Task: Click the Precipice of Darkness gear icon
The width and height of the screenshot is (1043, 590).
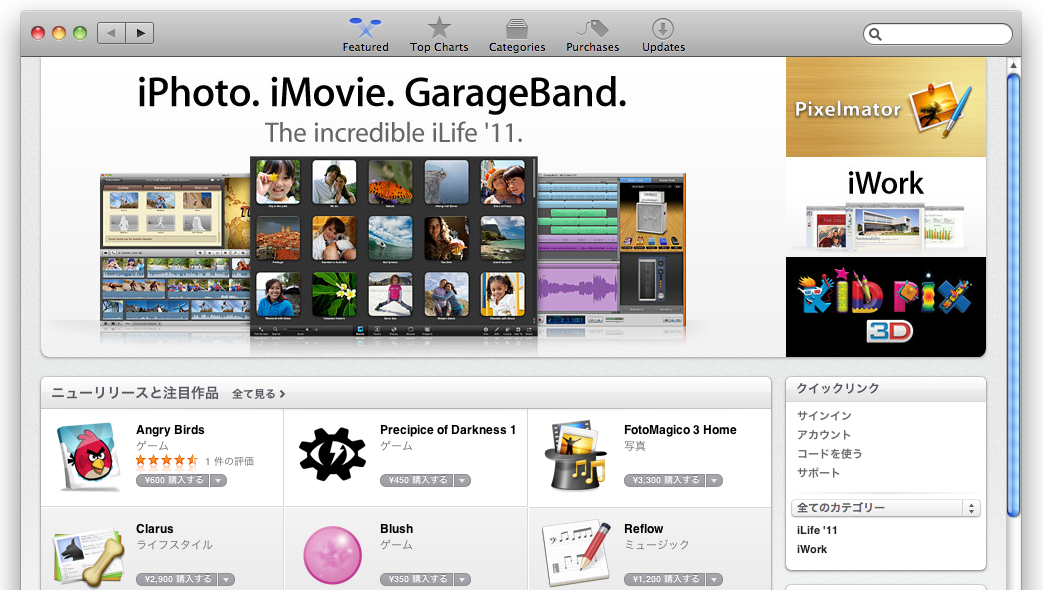Action: click(x=332, y=454)
